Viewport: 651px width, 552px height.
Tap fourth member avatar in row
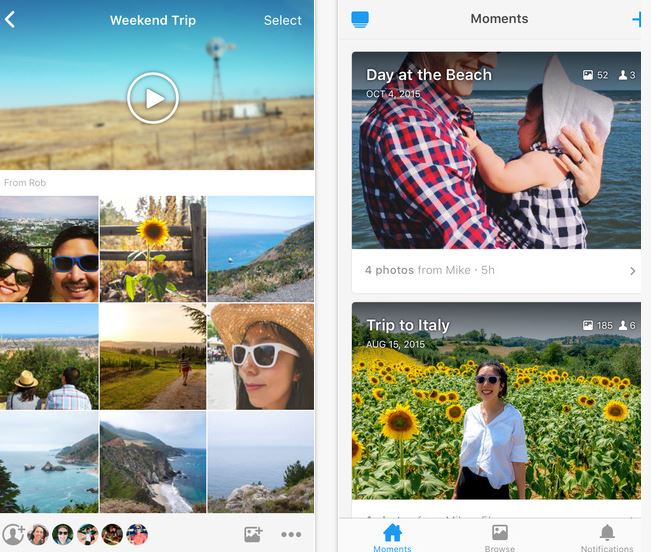coord(112,534)
